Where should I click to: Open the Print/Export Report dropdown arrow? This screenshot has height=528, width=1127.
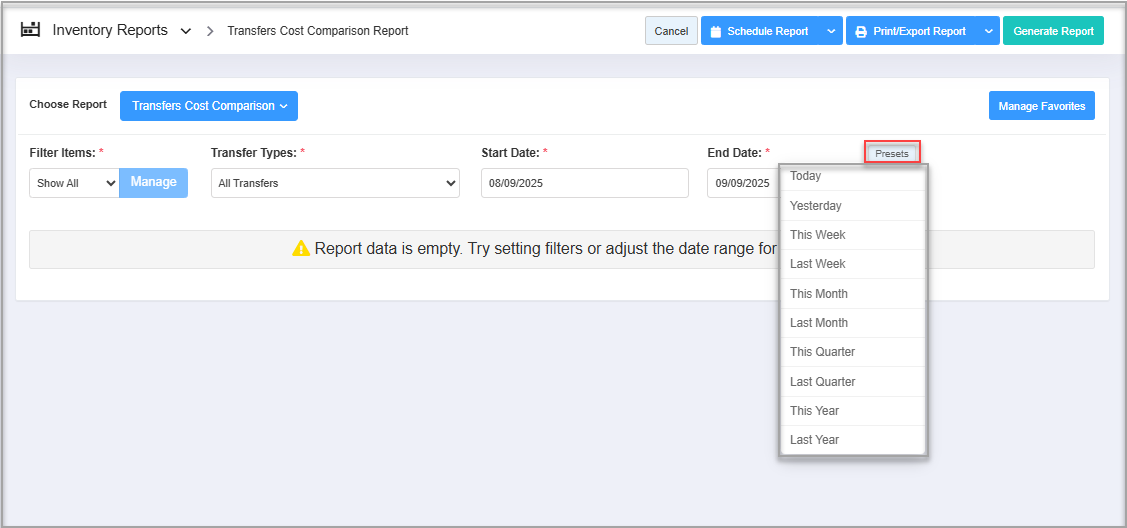point(988,31)
